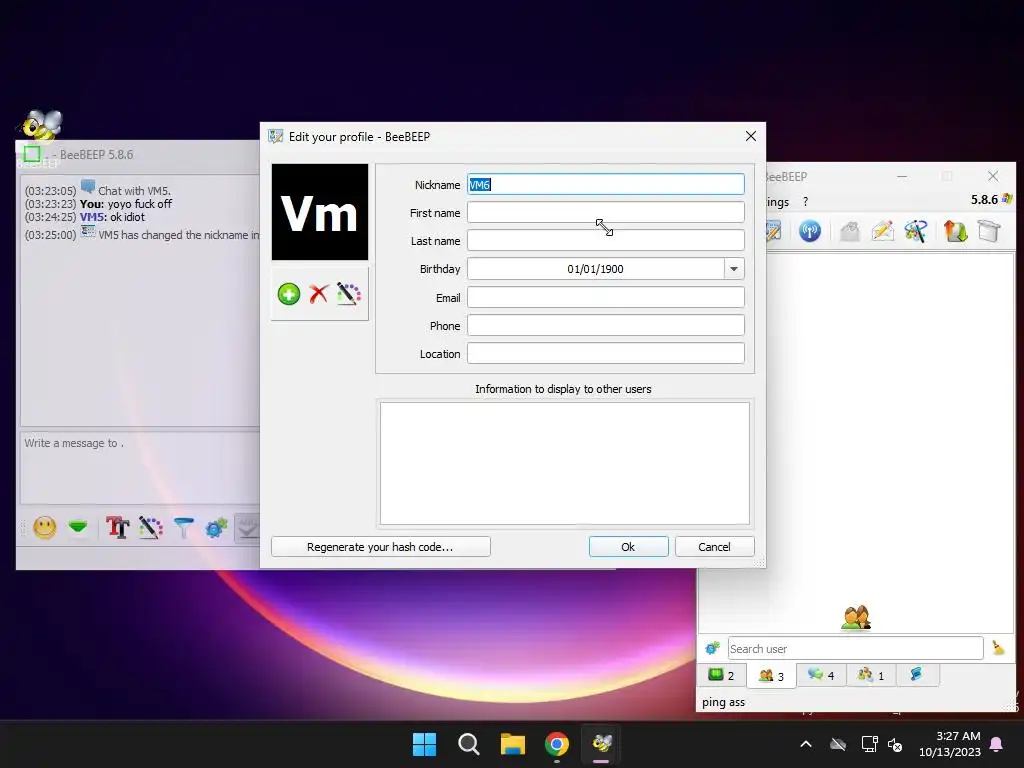Click the Vm avatar picture in profile dialog
Image resolution: width=1024 pixels, height=768 pixels.
click(320, 212)
